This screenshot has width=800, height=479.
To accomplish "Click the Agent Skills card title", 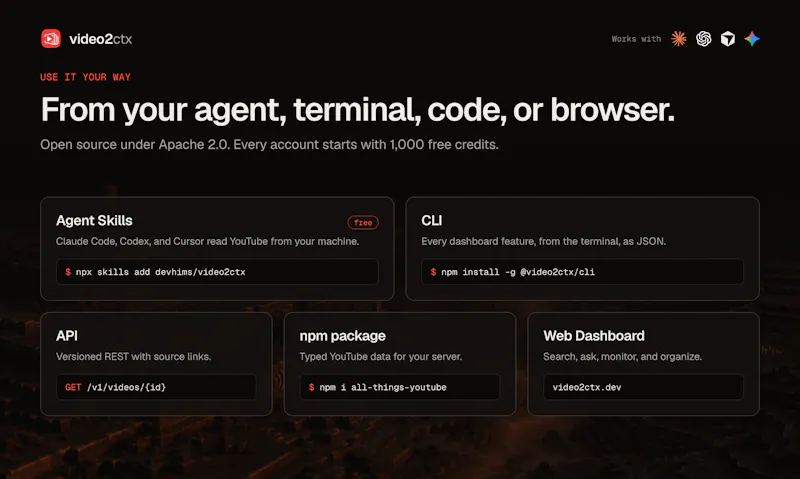I will [94, 220].
